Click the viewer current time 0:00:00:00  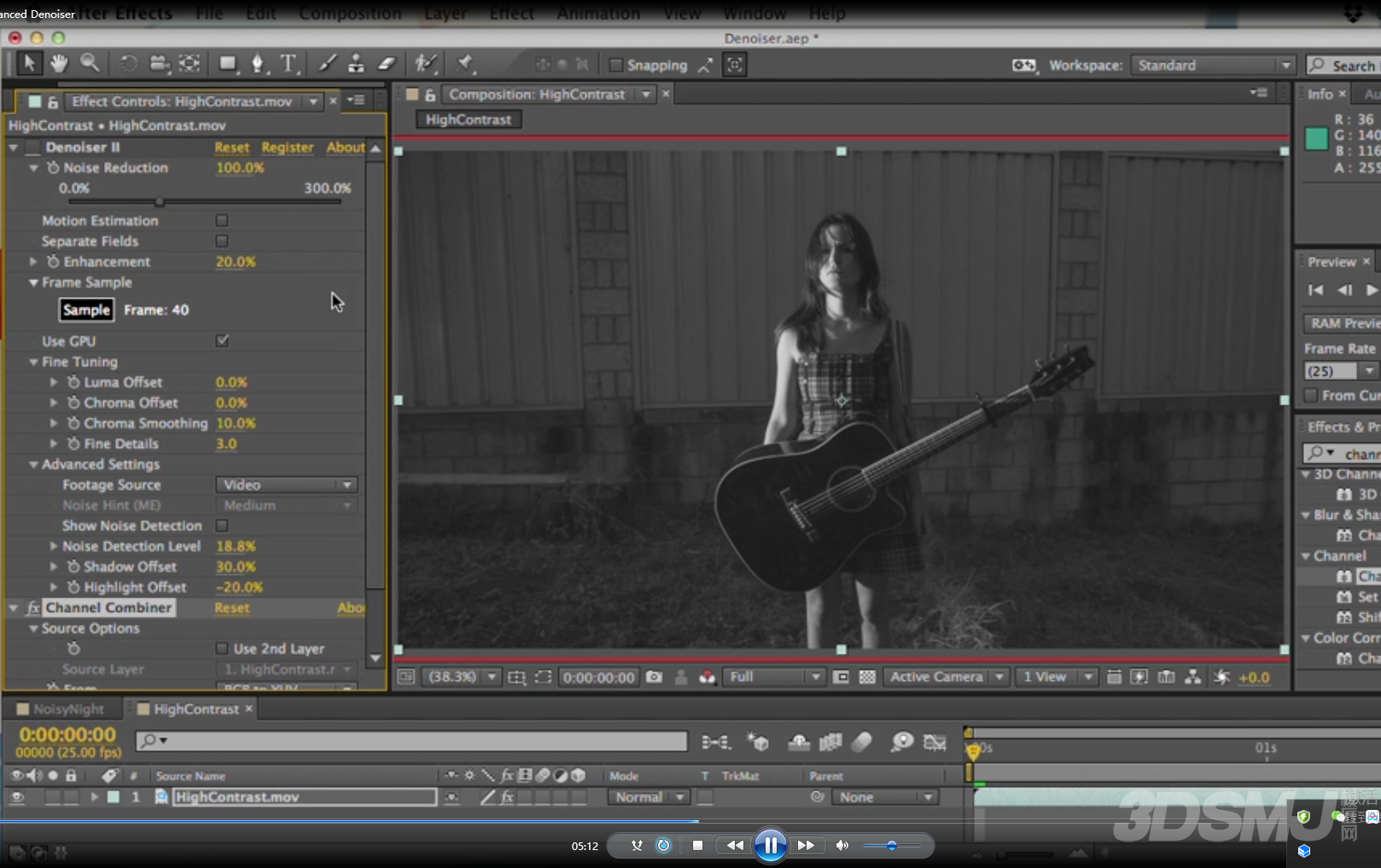(x=599, y=678)
